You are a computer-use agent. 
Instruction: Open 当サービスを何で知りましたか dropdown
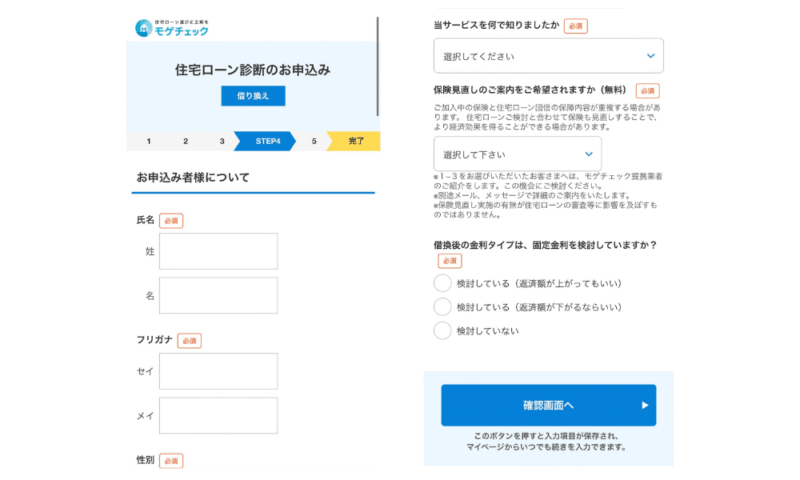pos(548,56)
